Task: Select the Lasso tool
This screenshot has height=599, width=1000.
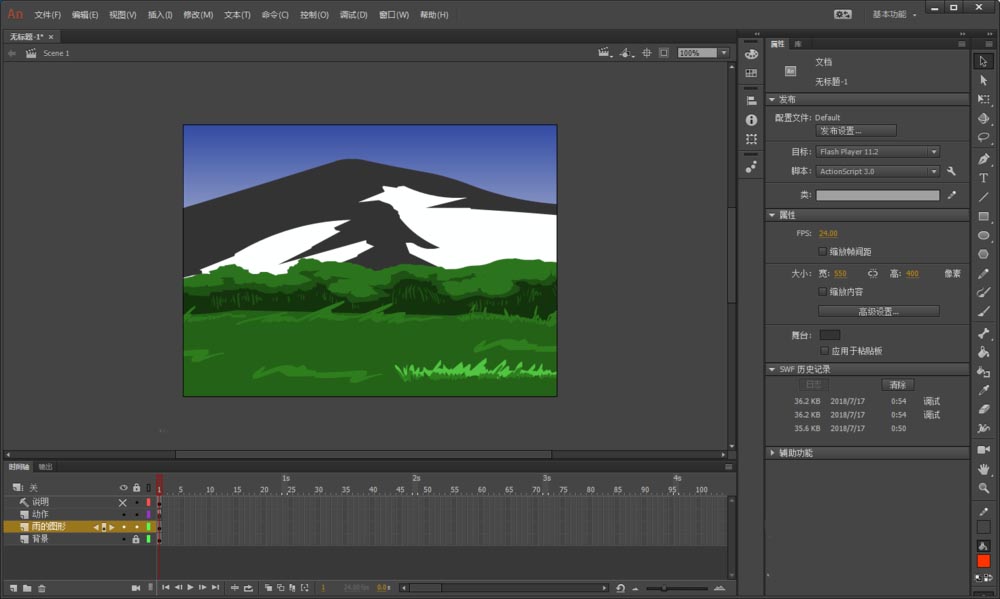Action: coord(983,137)
